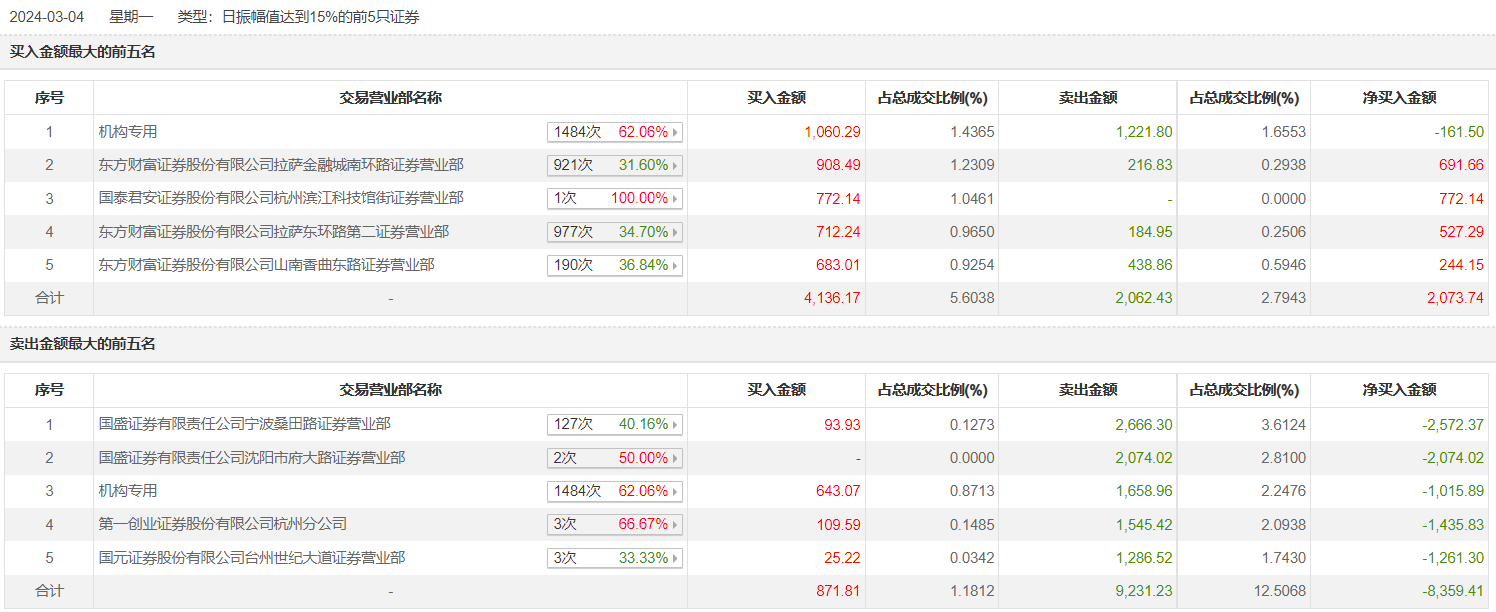Click the 卖出金额最大的前五名 section heading

click(x=83, y=344)
